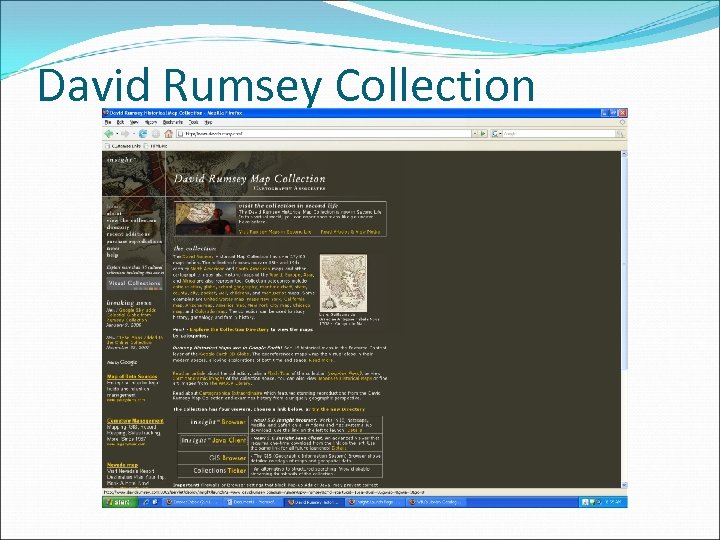Click the Firefox icon in title bar

(106, 112)
